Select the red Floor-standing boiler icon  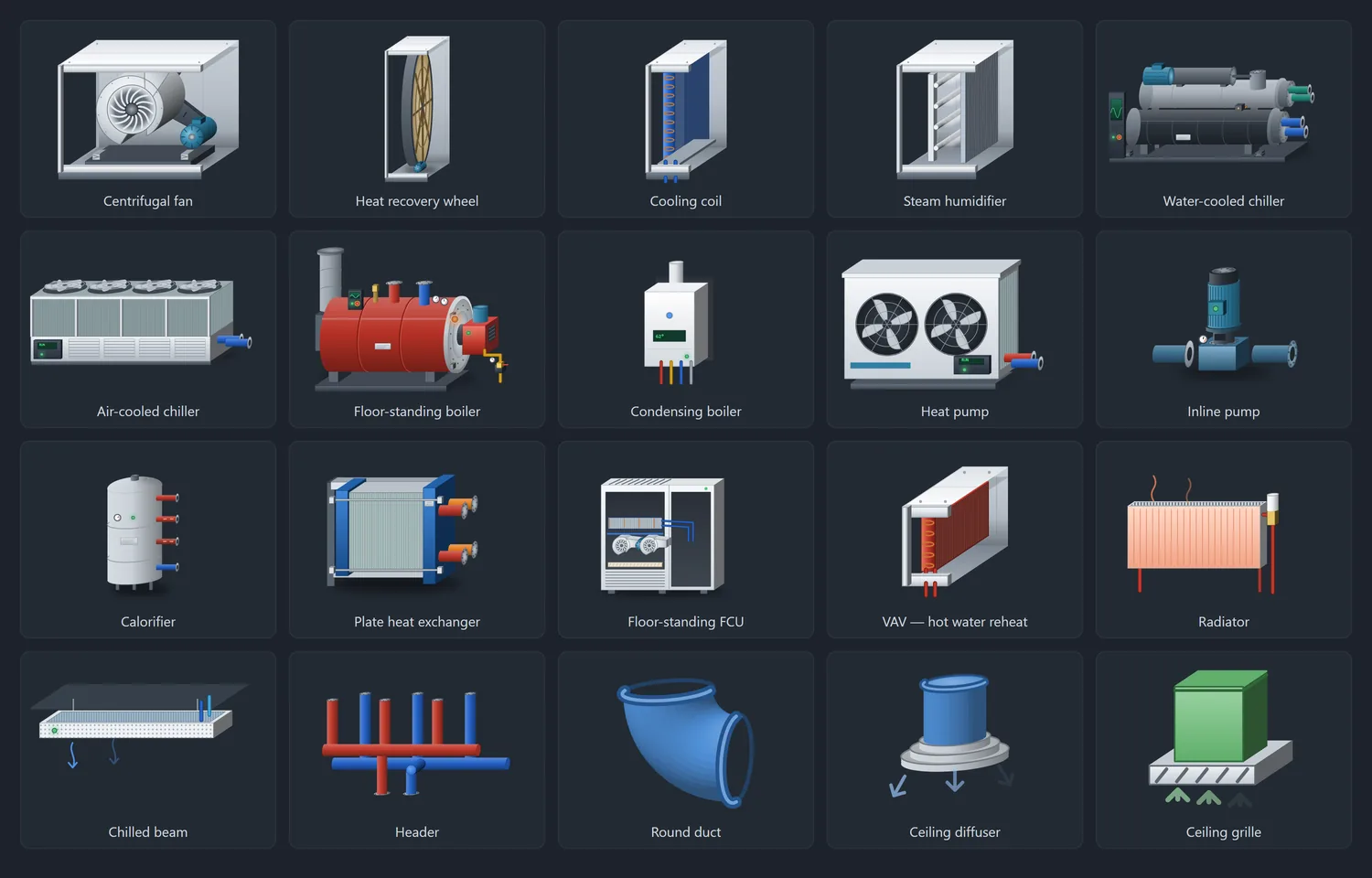[x=411, y=319]
